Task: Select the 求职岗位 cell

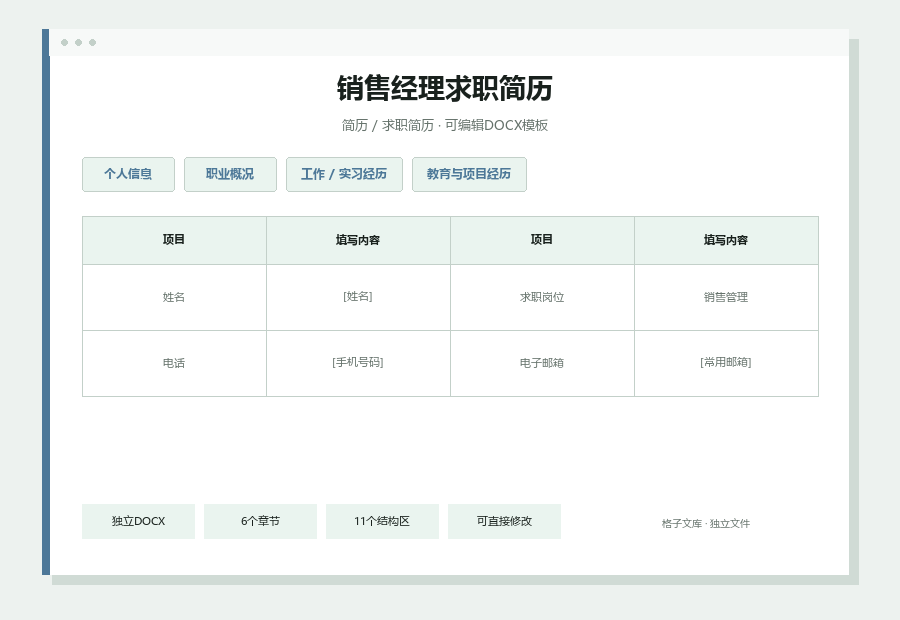Action: [x=542, y=297]
